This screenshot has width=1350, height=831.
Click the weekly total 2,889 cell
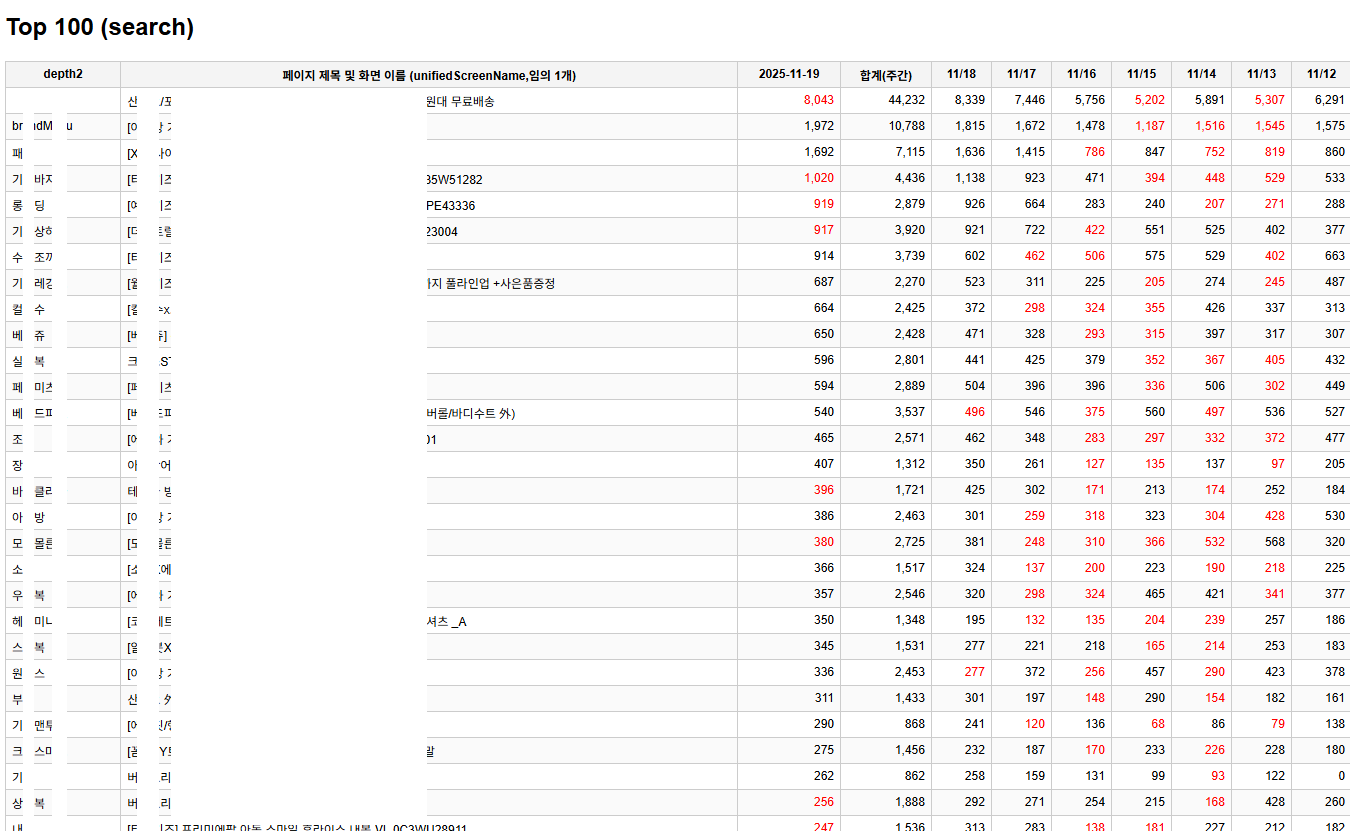(x=886, y=387)
